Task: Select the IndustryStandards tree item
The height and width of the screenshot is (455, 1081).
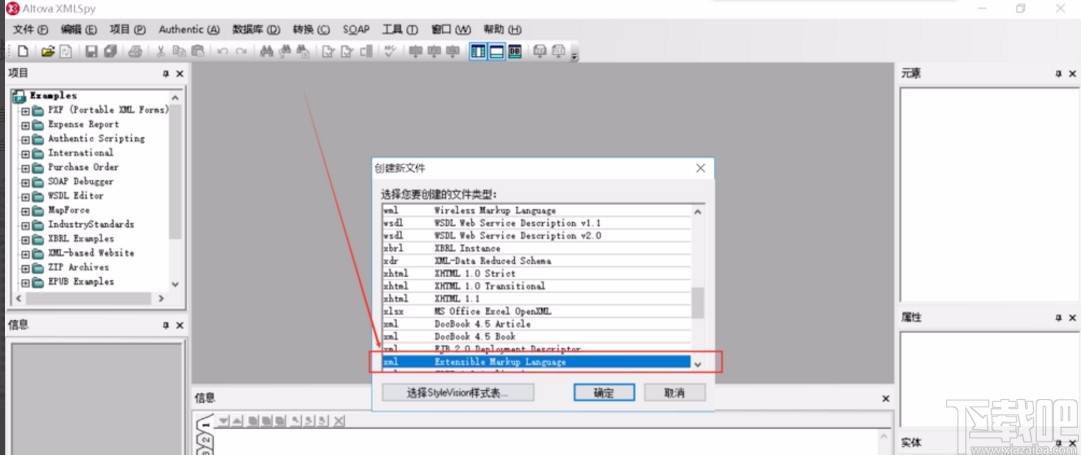Action: tap(91, 225)
